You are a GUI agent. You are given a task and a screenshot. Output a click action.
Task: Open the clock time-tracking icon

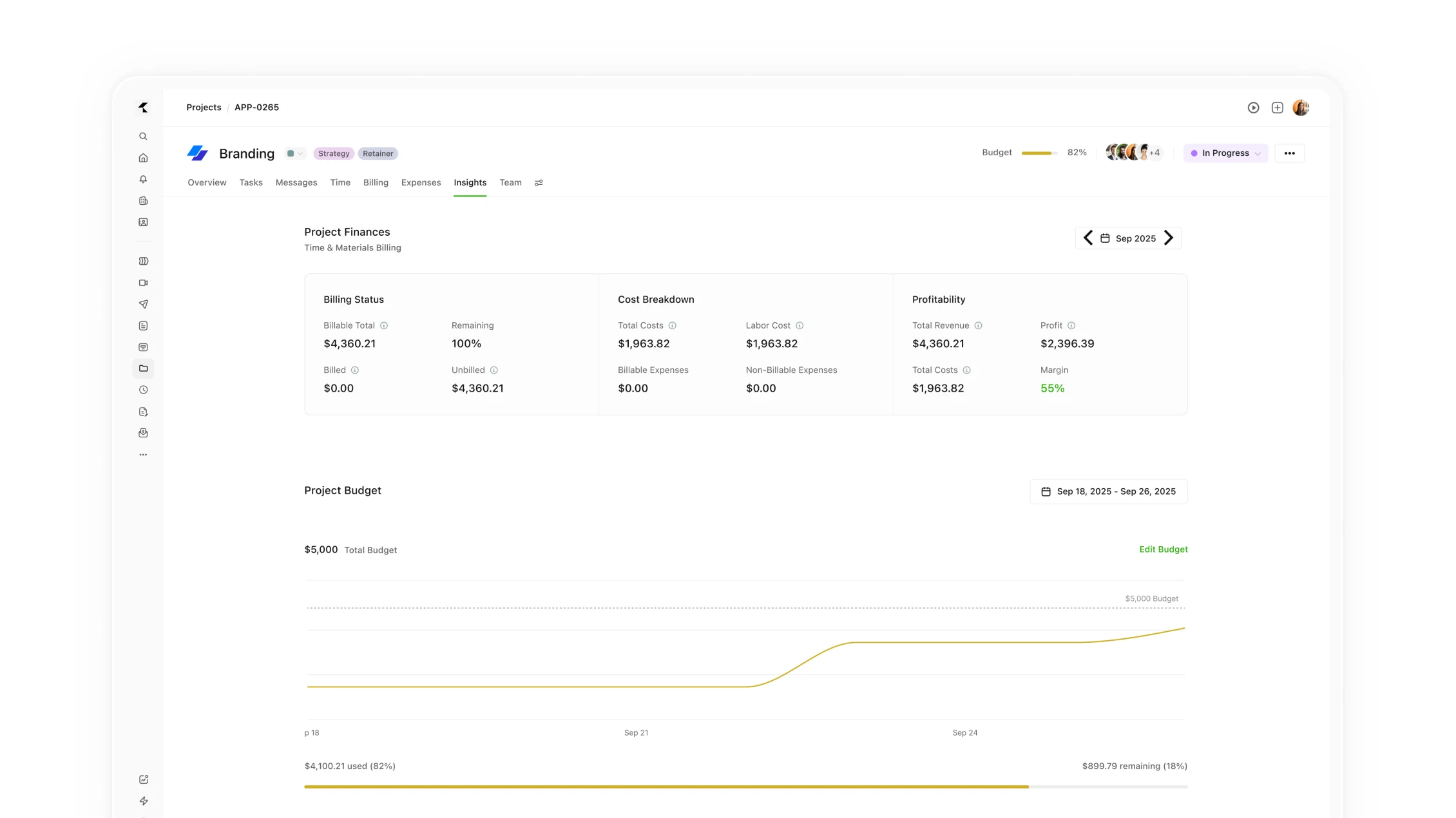pyautogui.click(x=143, y=389)
